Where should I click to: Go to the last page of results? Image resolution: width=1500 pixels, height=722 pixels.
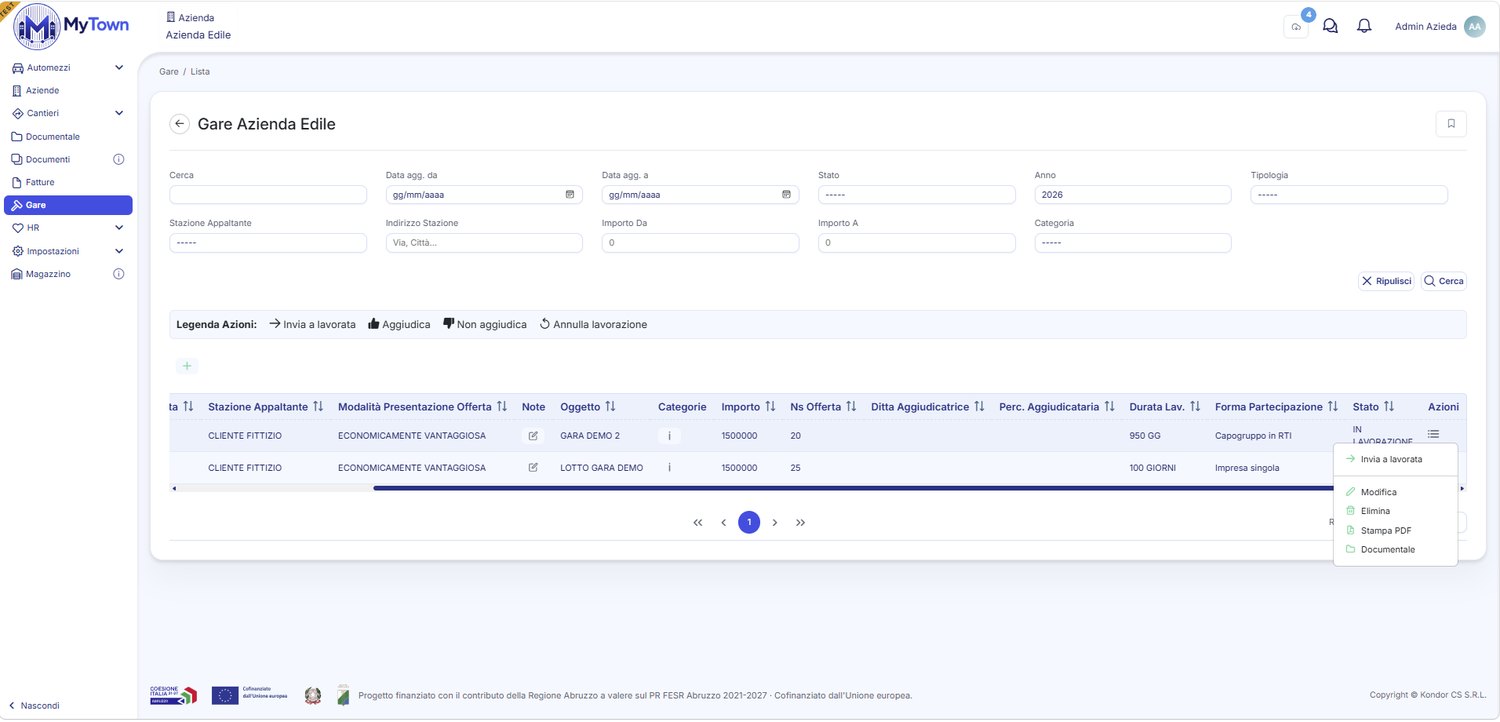801,522
